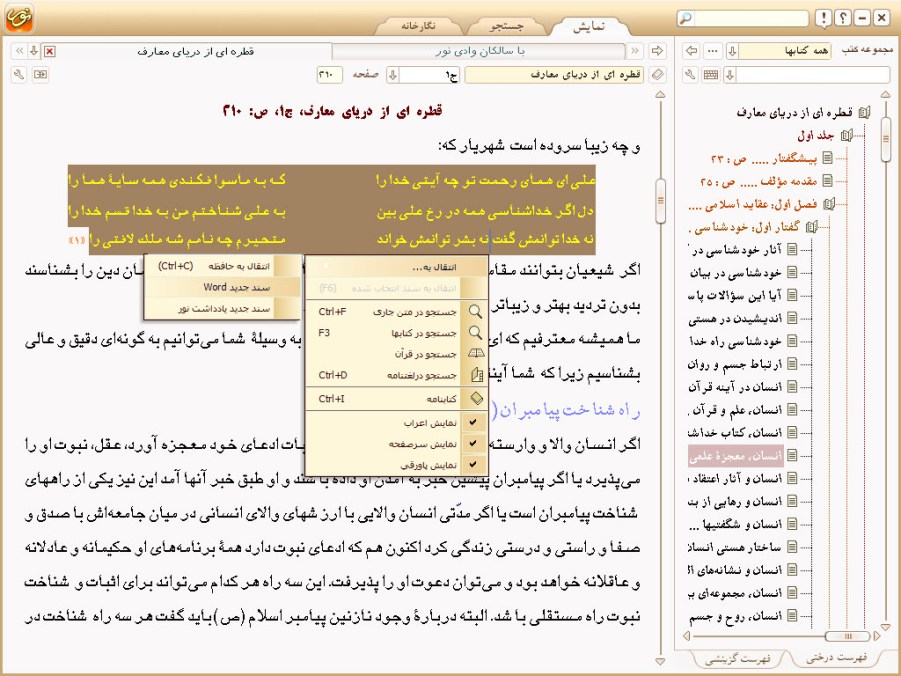This screenshot has width=901, height=676.
Task: Open tree item مقدمه مؤلف ص: 25
Action: coord(758,181)
